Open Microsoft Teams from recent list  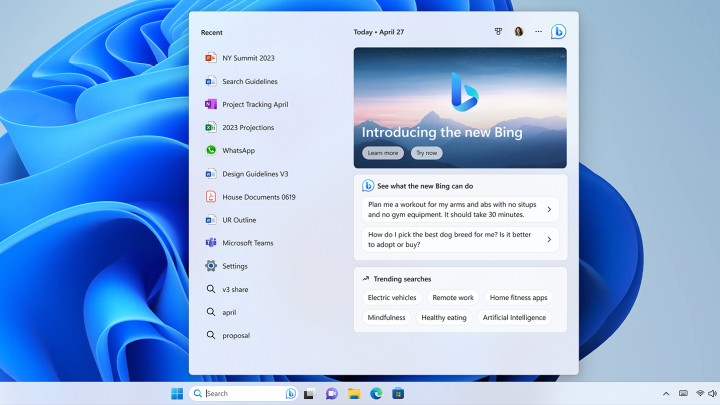pos(246,243)
